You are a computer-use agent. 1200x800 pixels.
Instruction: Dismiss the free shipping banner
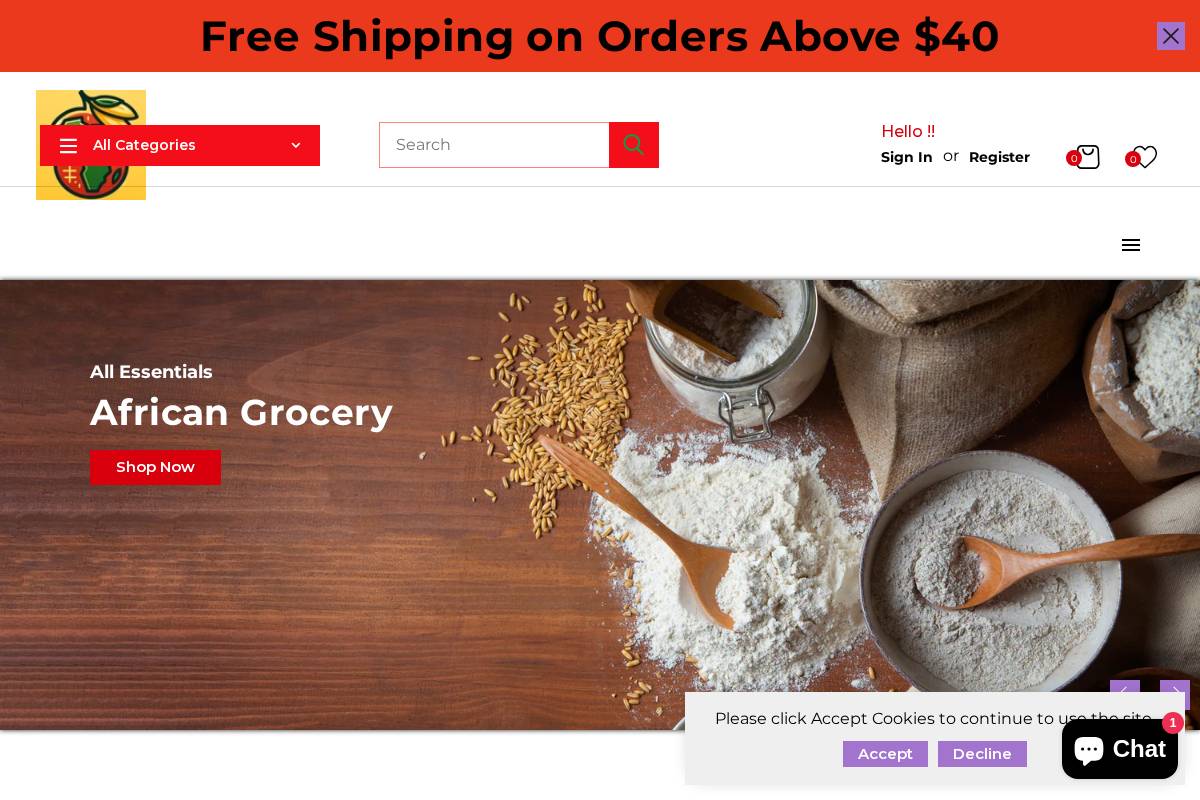(1171, 36)
